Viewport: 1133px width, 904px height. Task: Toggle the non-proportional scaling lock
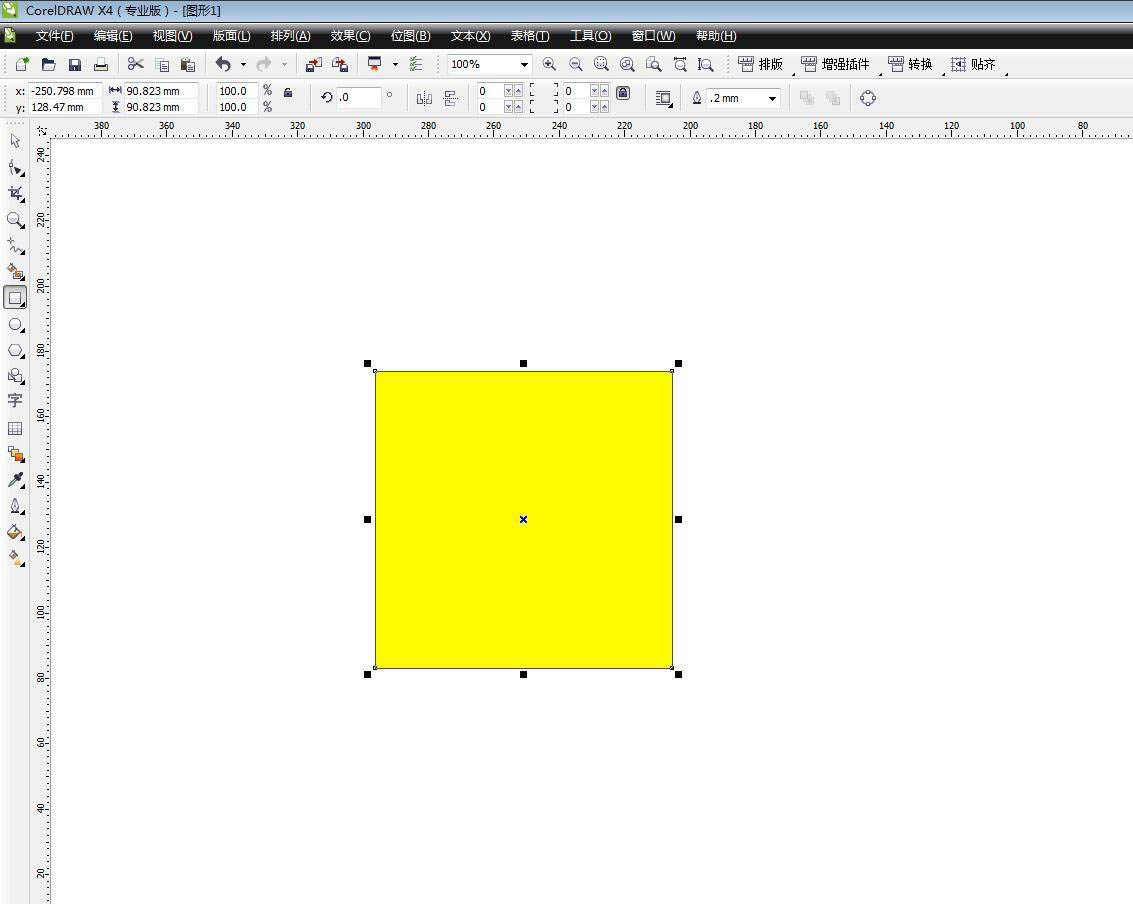click(288, 92)
